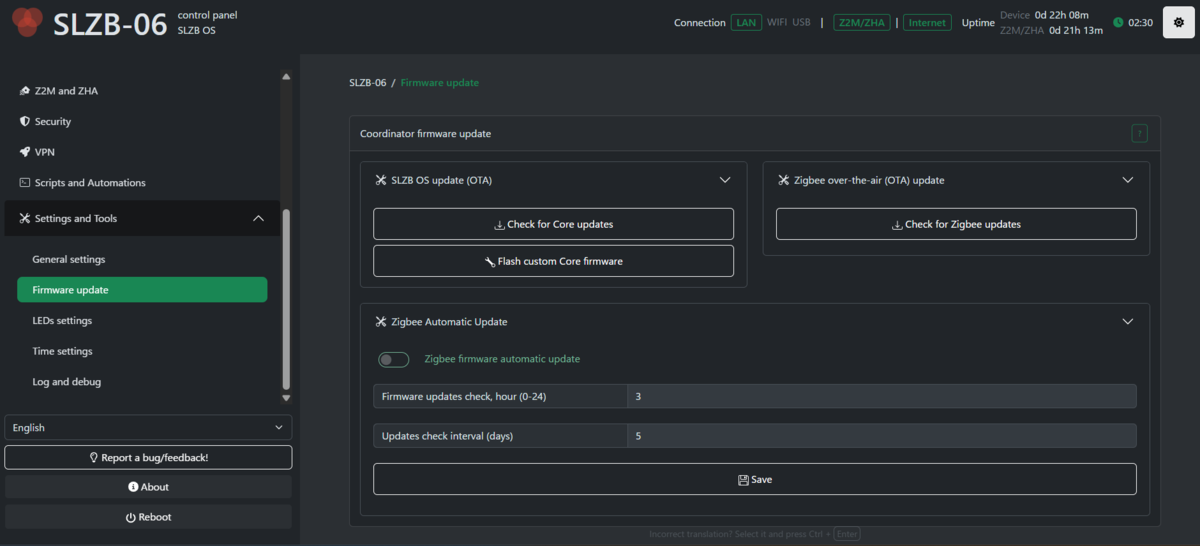The width and height of the screenshot is (1200, 546).
Task: Collapse the Zigbee over-the-air (OTA) update chevron
Action: (1128, 181)
